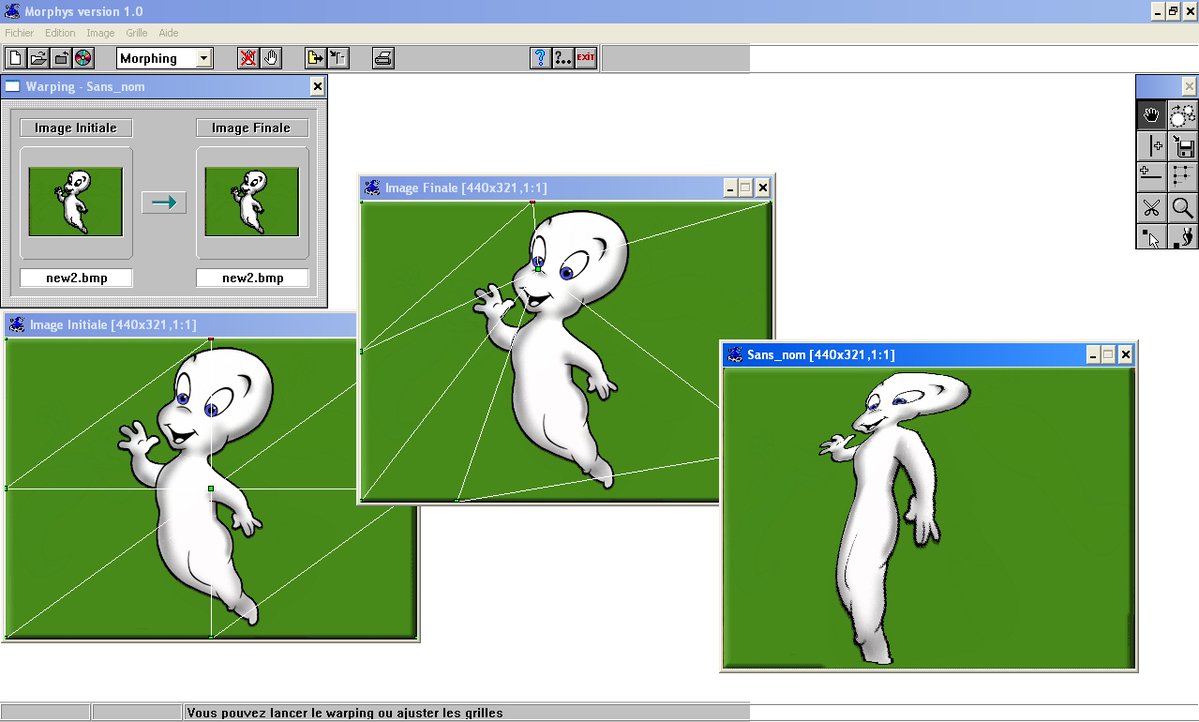Close the Warping - Sans_nom panel

317,86
